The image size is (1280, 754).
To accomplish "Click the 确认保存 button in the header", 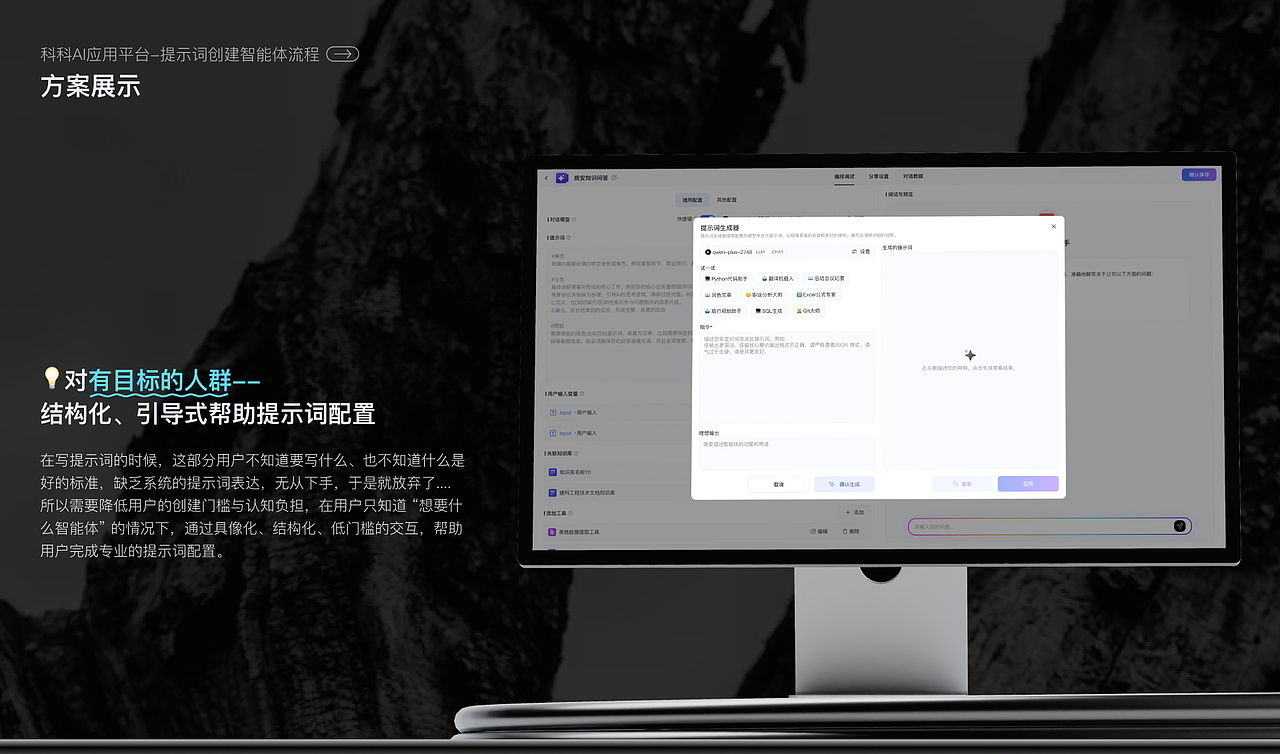I will coord(1199,175).
